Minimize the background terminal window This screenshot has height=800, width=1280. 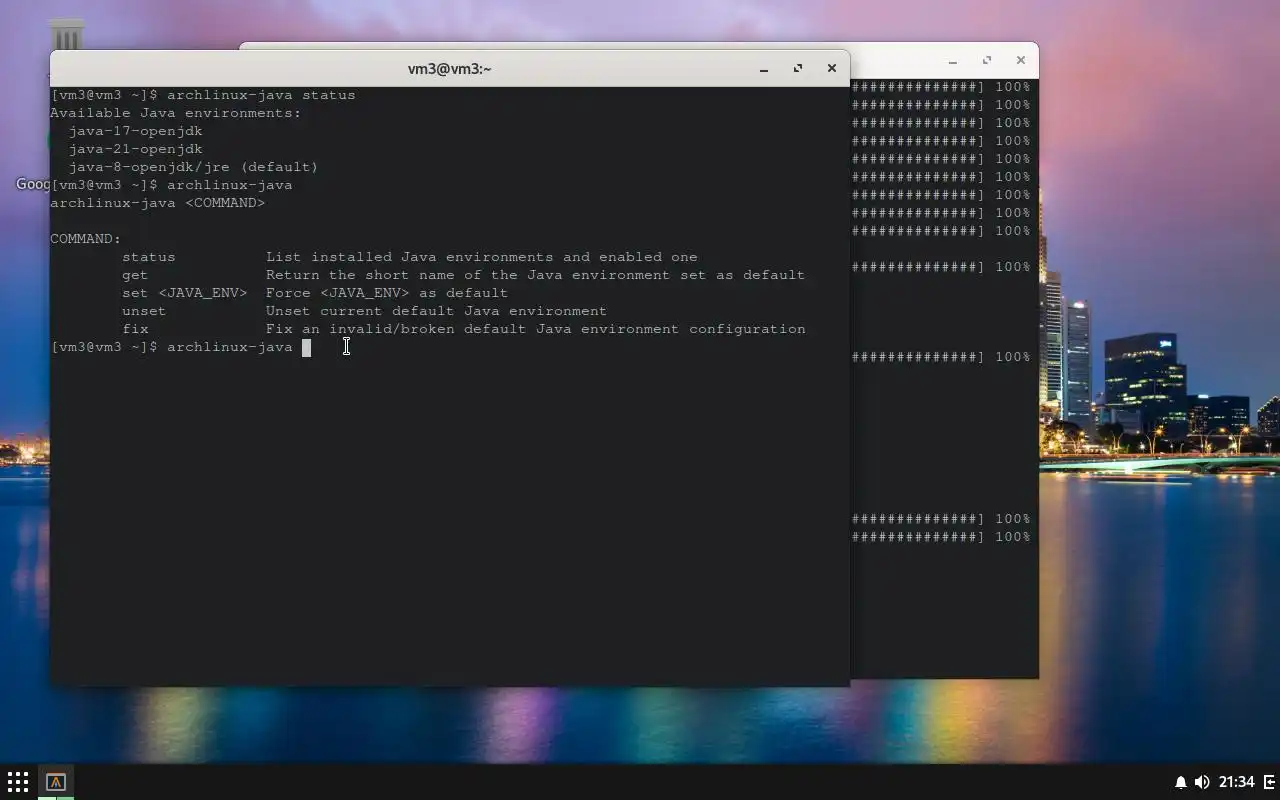coord(953,61)
